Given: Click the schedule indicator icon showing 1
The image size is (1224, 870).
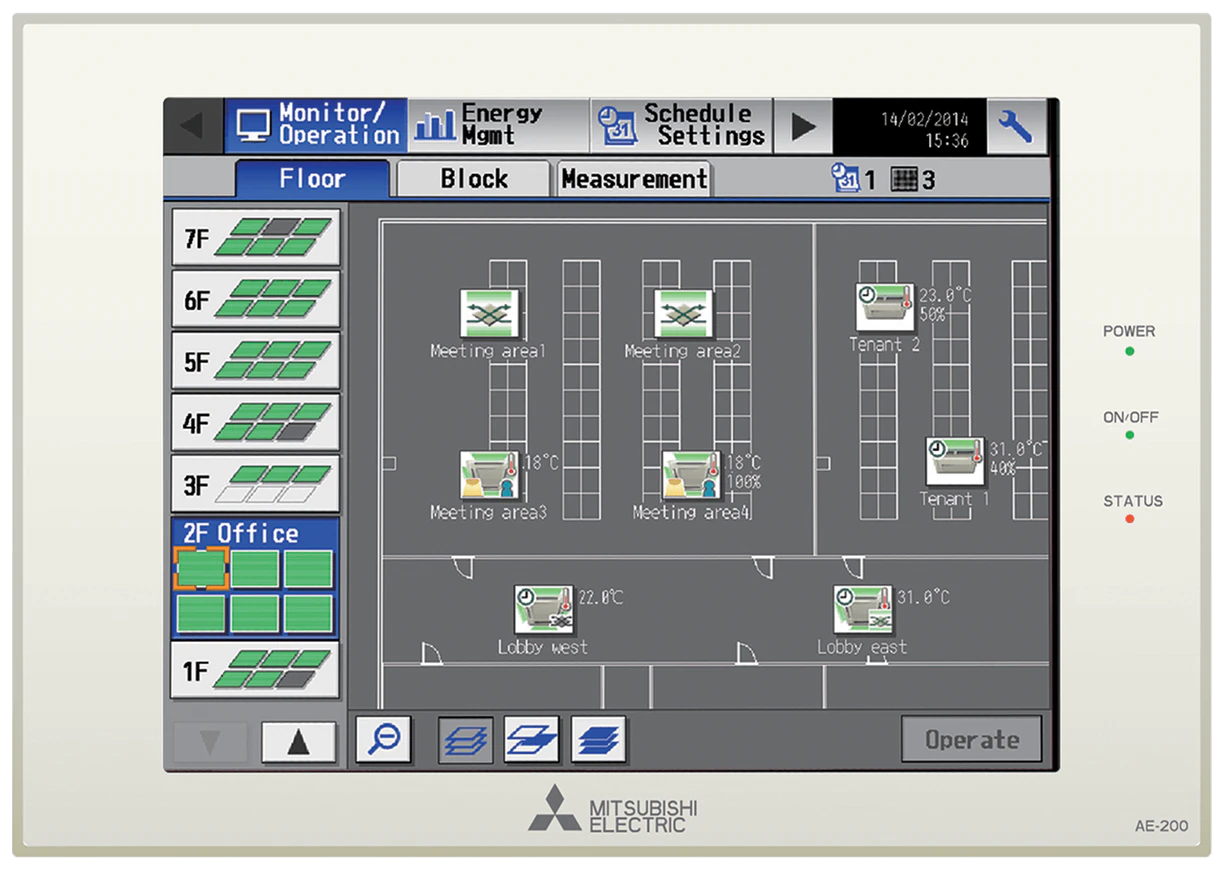Looking at the screenshot, I should 845,179.
